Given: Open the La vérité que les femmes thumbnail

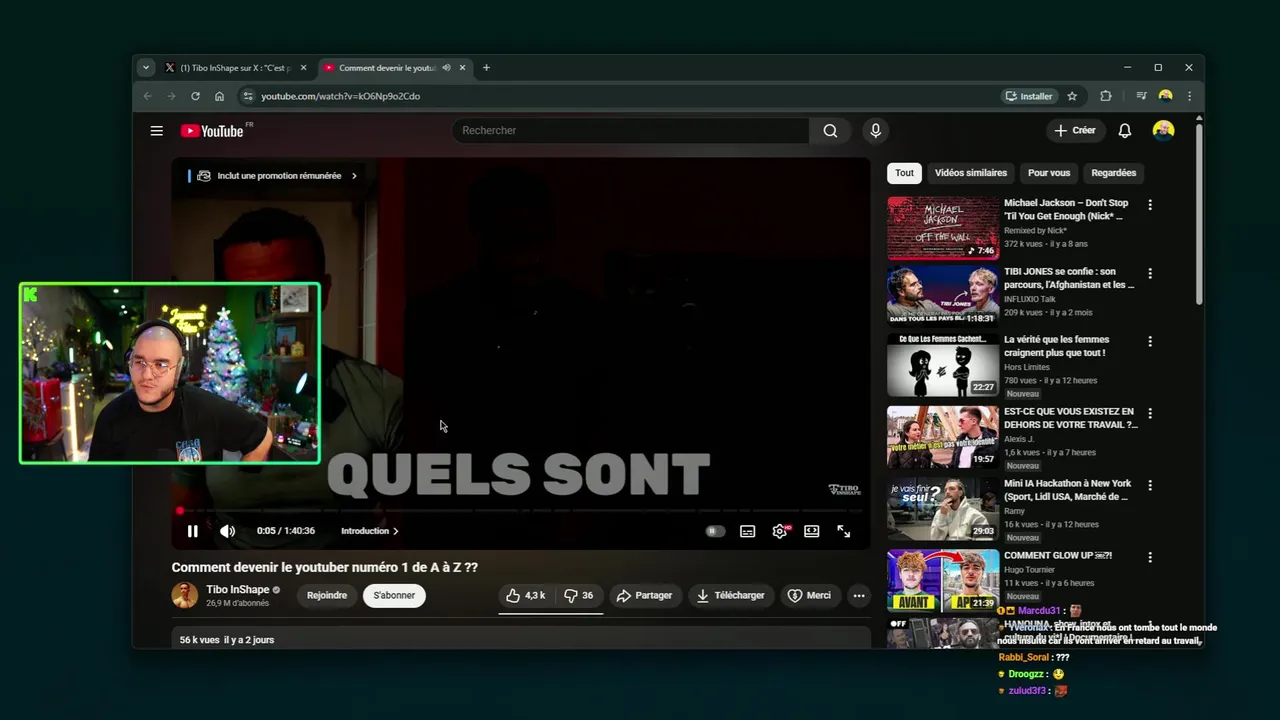Looking at the screenshot, I should pyautogui.click(x=943, y=365).
